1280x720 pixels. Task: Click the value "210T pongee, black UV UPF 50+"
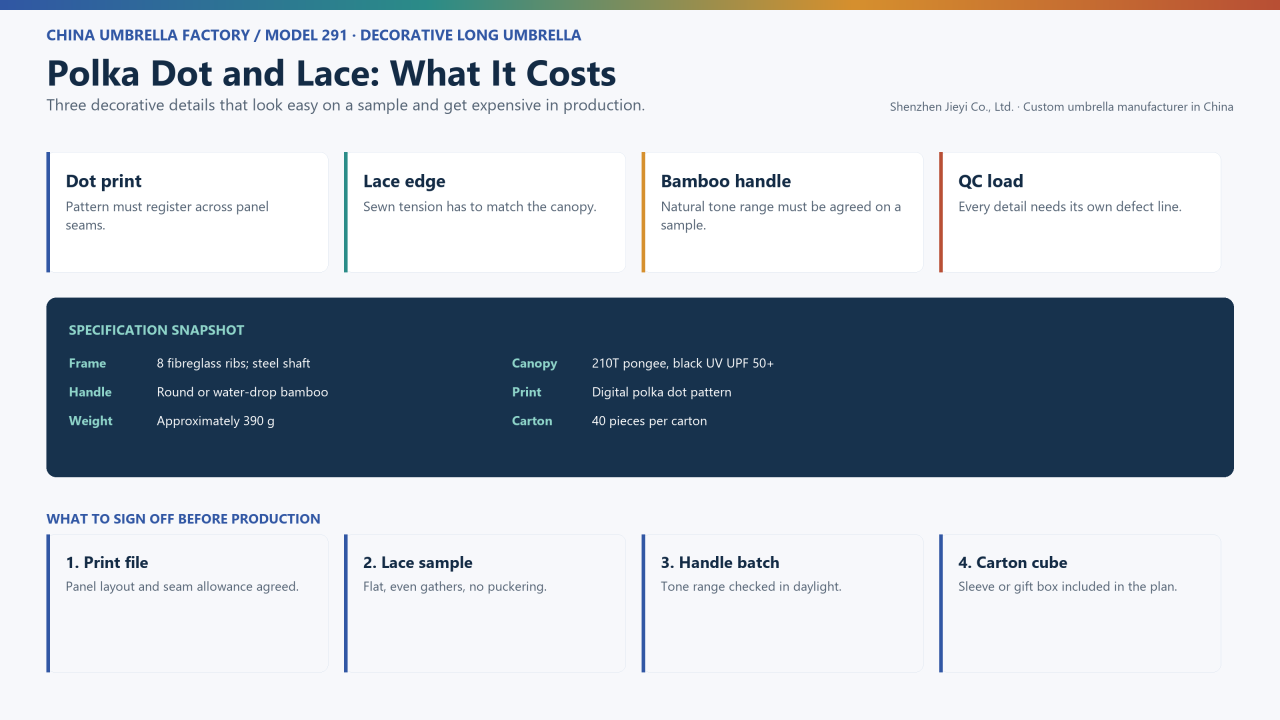(x=683, y=363)
